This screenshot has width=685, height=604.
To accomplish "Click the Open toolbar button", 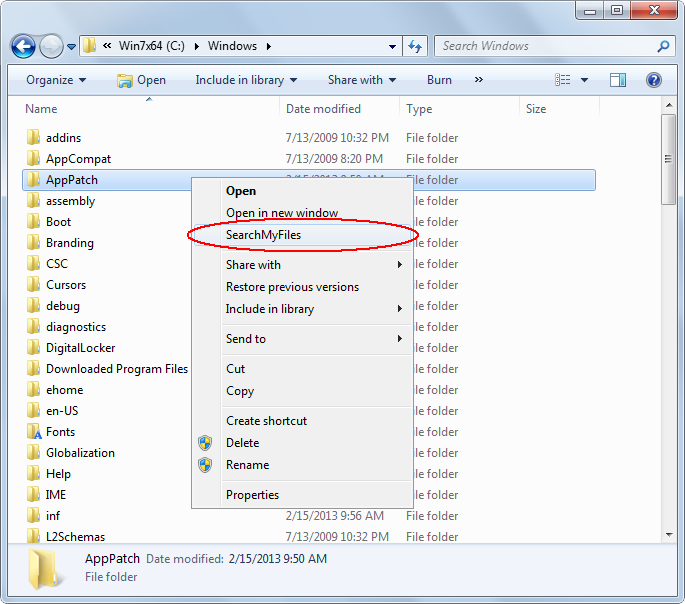I will (142, 80).
